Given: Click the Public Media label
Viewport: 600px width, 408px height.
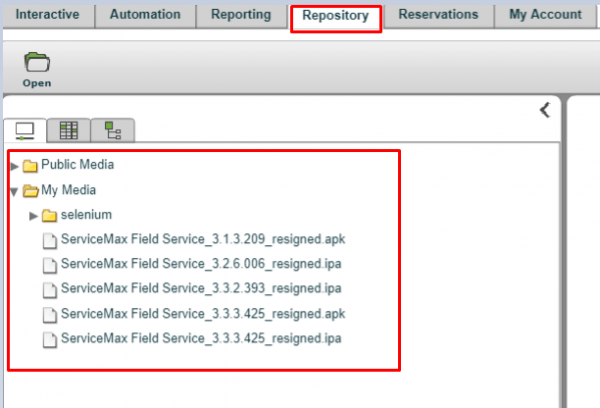Looking at the screenshot, I should (78, 165).
